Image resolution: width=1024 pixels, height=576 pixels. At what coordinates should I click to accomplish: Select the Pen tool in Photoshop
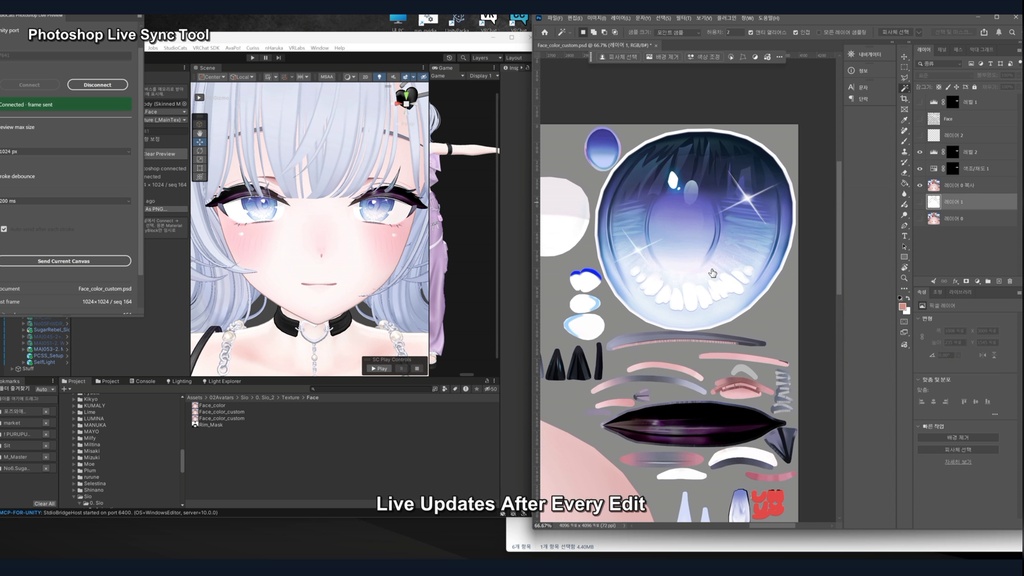[904, 225]
